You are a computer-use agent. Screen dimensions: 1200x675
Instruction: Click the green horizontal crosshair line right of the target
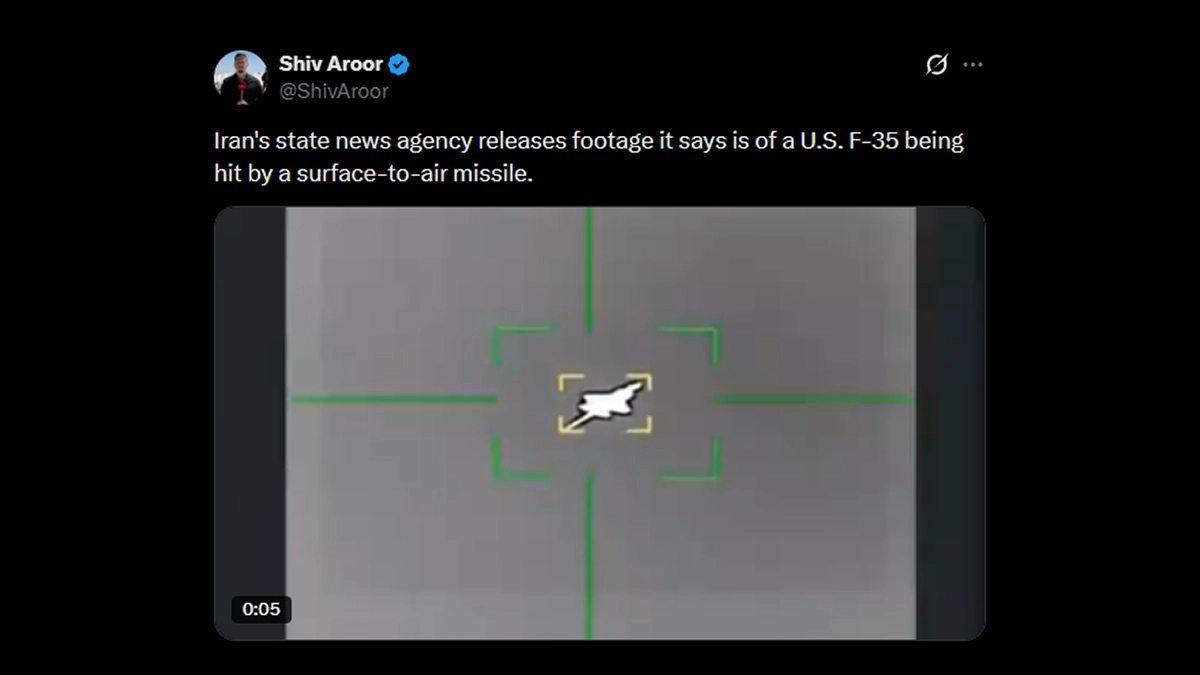point(813,400)
